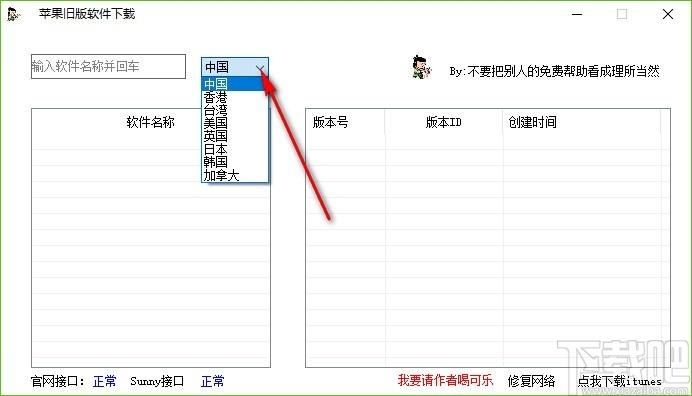692x396 pixels.
Task: Pick 美国 from the region list
Action: tap(235, 123)
